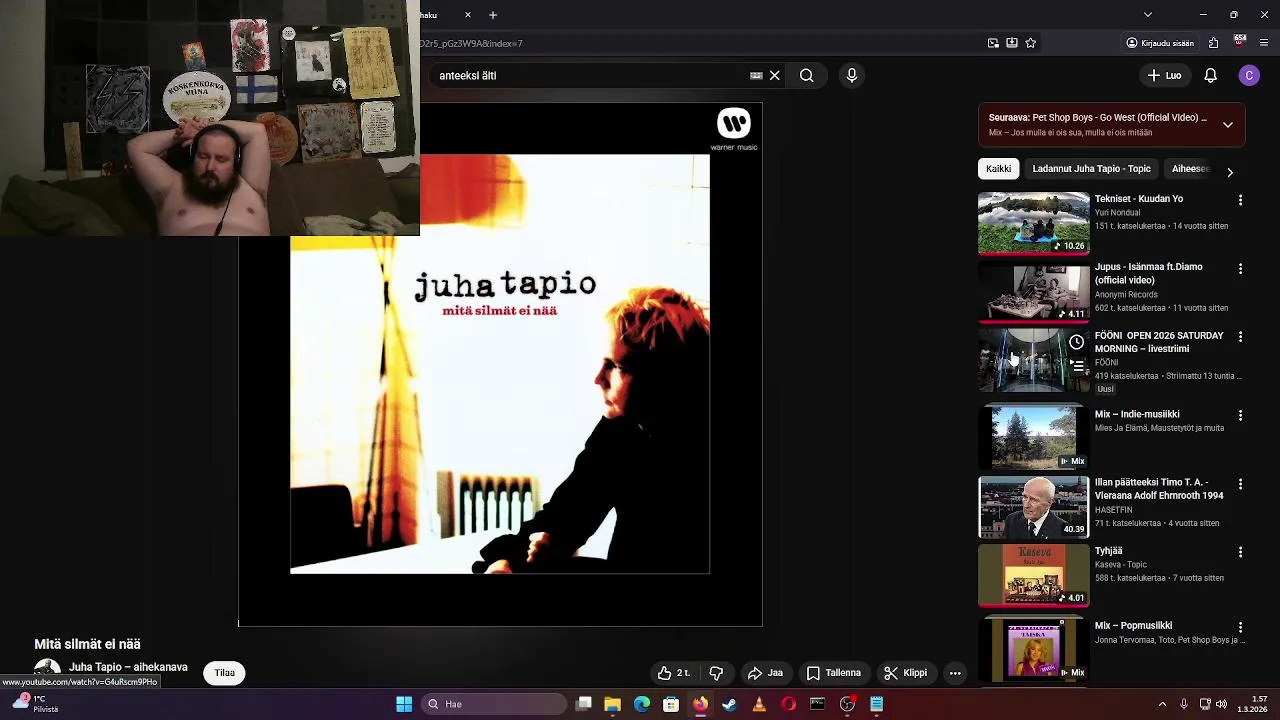Open volume control in system tray
The image size is (1280, 720).
pyautogui.click(x=1222, y=704)
